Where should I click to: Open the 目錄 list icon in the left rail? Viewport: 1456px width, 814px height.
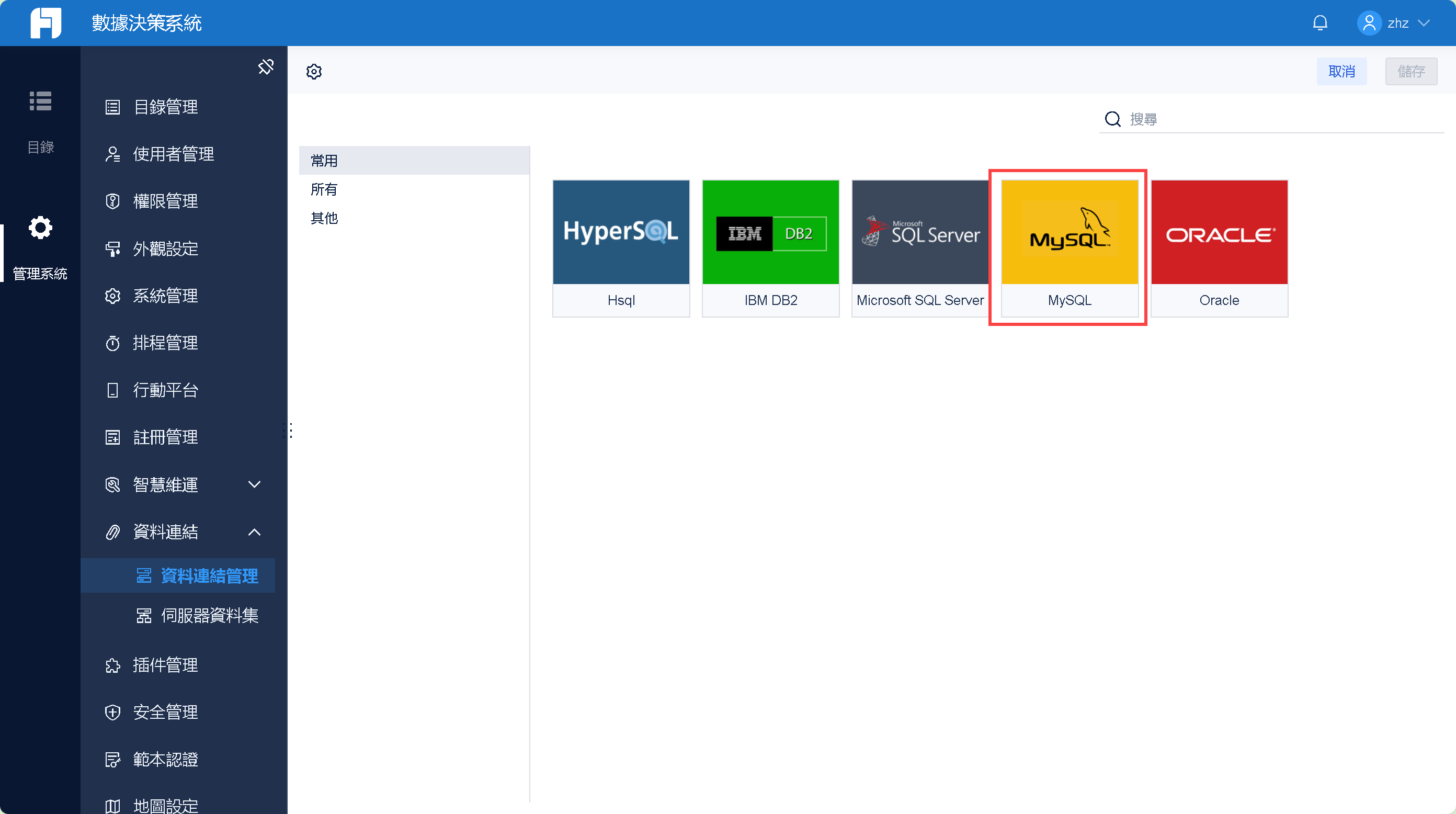coord(40,101)
